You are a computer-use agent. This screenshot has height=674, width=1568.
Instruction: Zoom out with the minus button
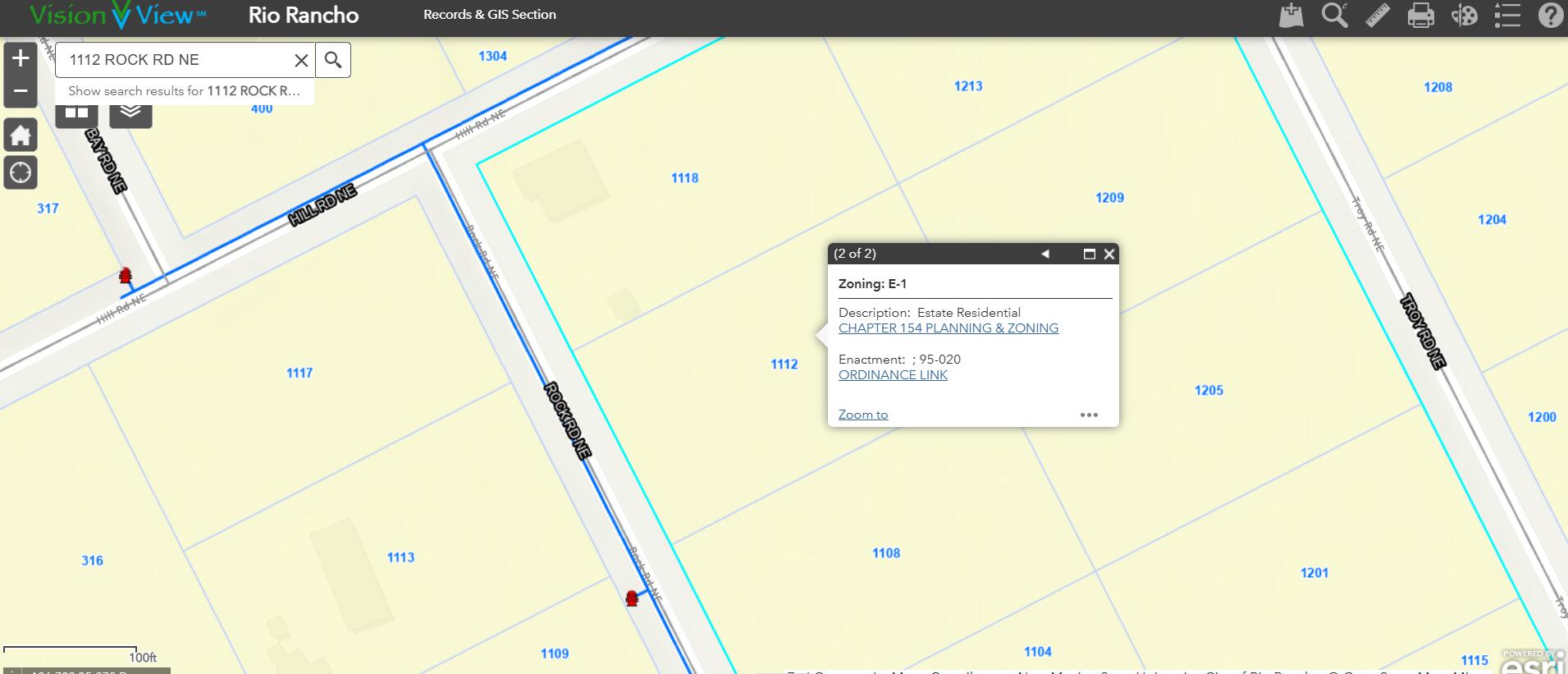[x=21, y=91]
